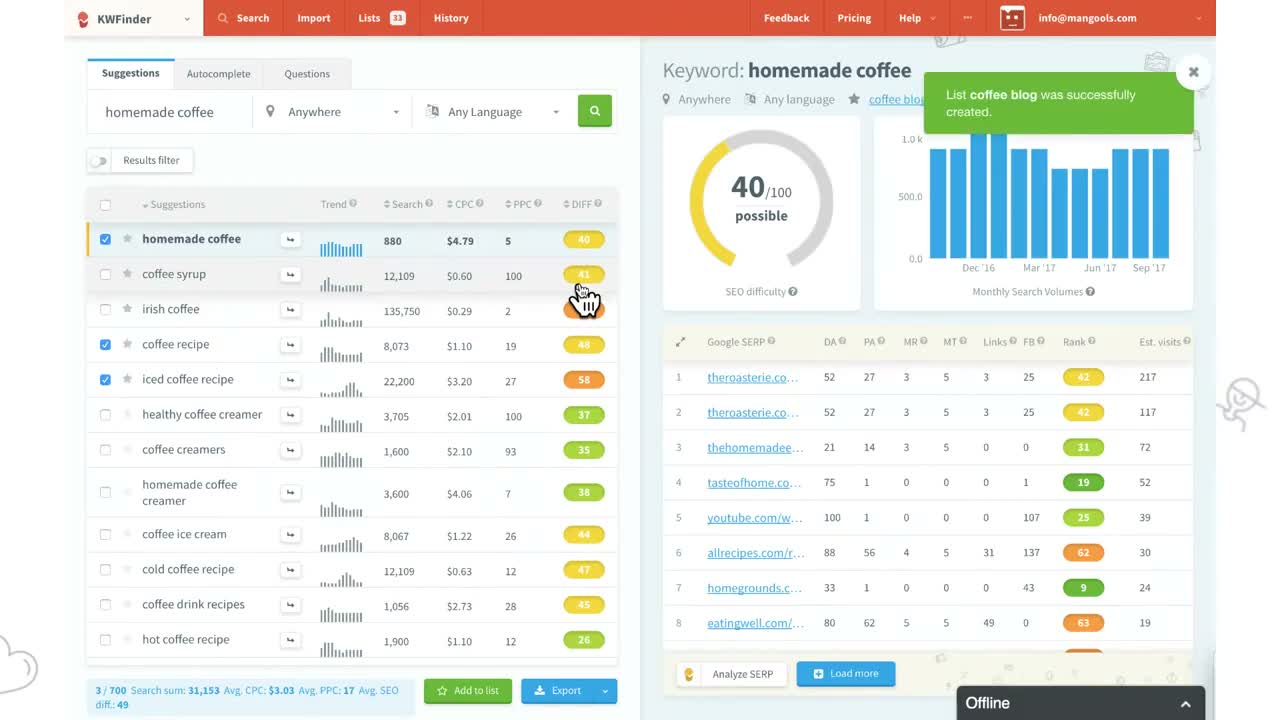Expand SERP table with arrows icon
Image resolution: width=1280 pixels, height=720 pixels.
(x=680, y=342)
